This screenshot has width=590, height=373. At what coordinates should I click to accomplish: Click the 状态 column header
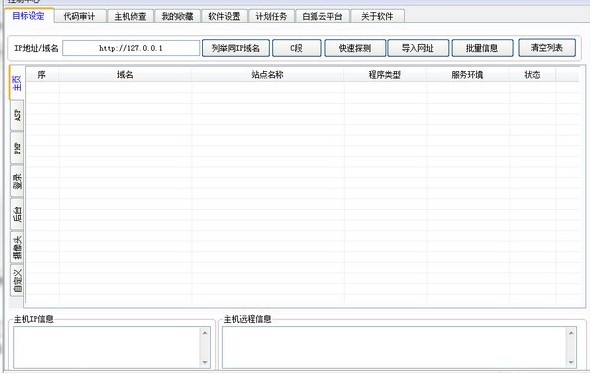532,75
